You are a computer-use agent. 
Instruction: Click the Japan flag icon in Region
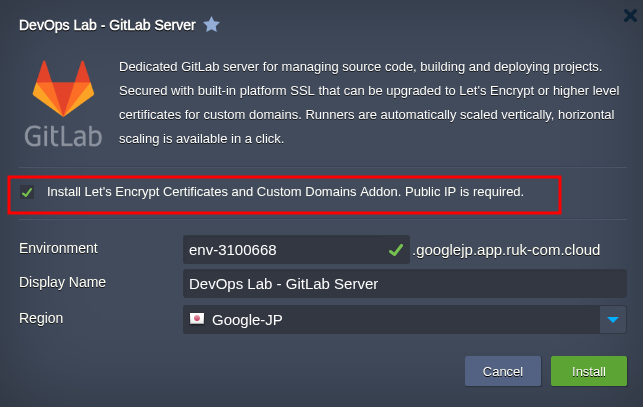[x=197, y=319]
